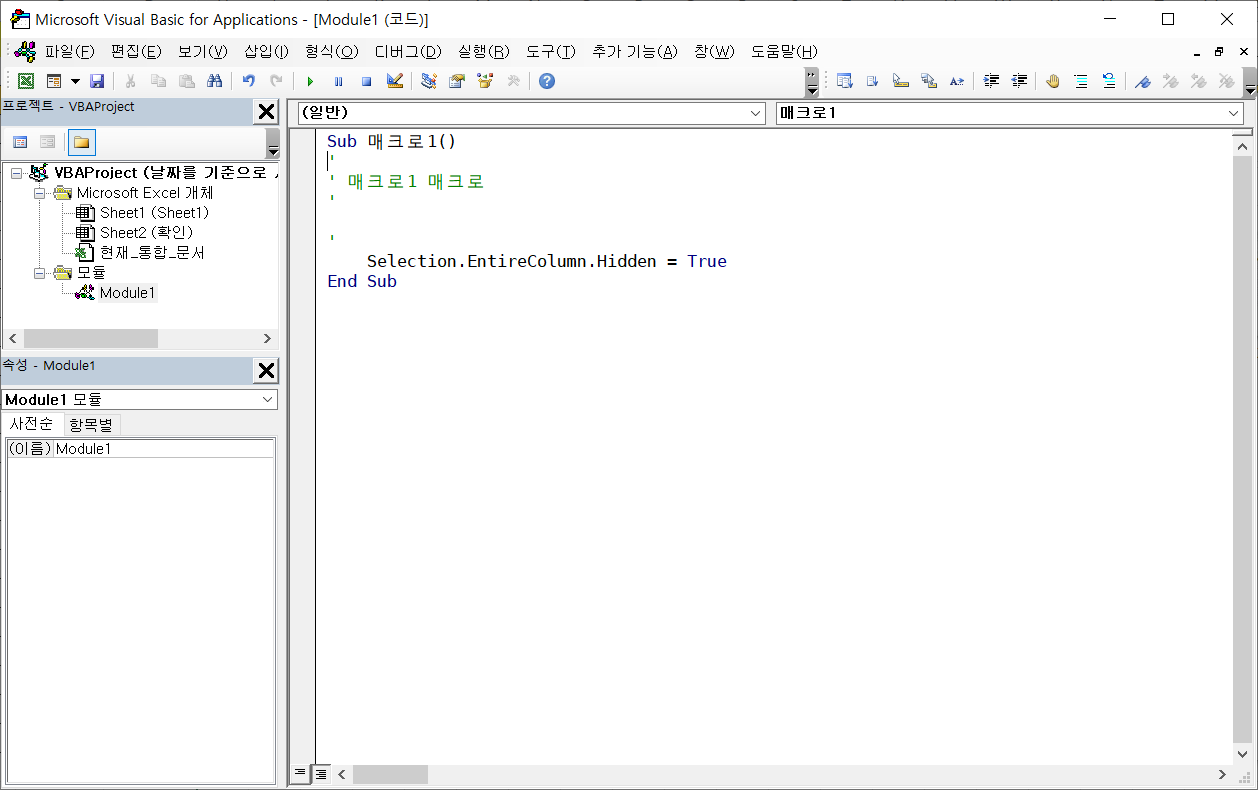Click the List Properties/Methods icon

844,81
